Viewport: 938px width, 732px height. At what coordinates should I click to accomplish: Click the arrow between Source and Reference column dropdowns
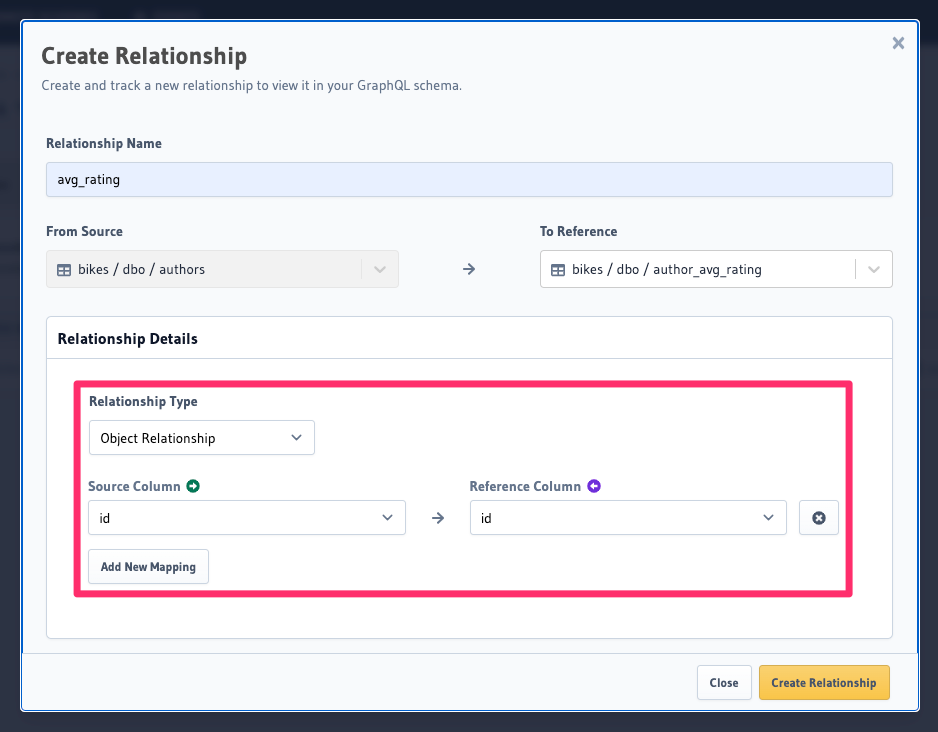437,518
